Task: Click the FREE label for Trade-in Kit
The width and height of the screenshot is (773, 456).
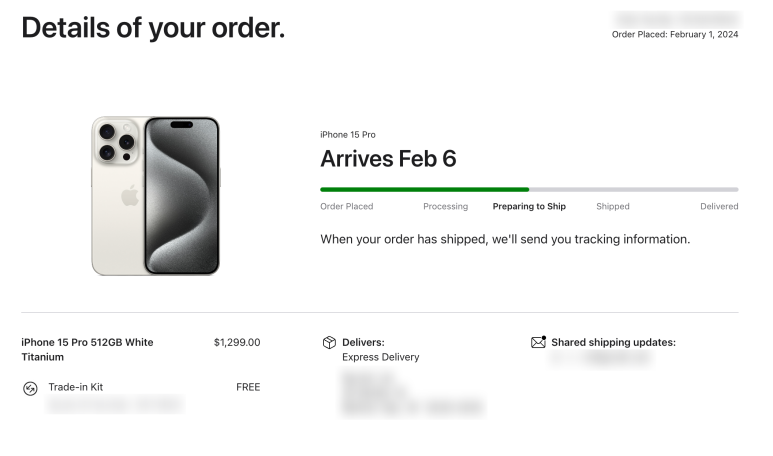Action: [x=248, y=387]
